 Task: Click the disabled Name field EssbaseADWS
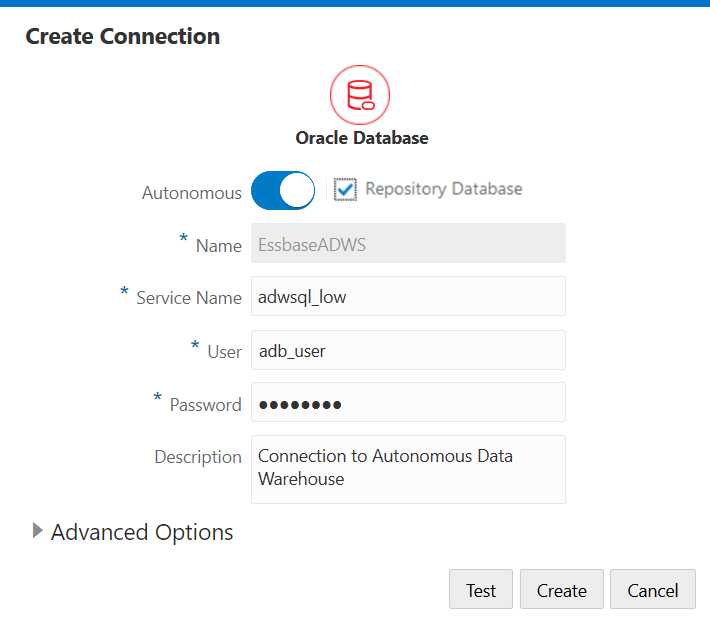tap(408, 243)
